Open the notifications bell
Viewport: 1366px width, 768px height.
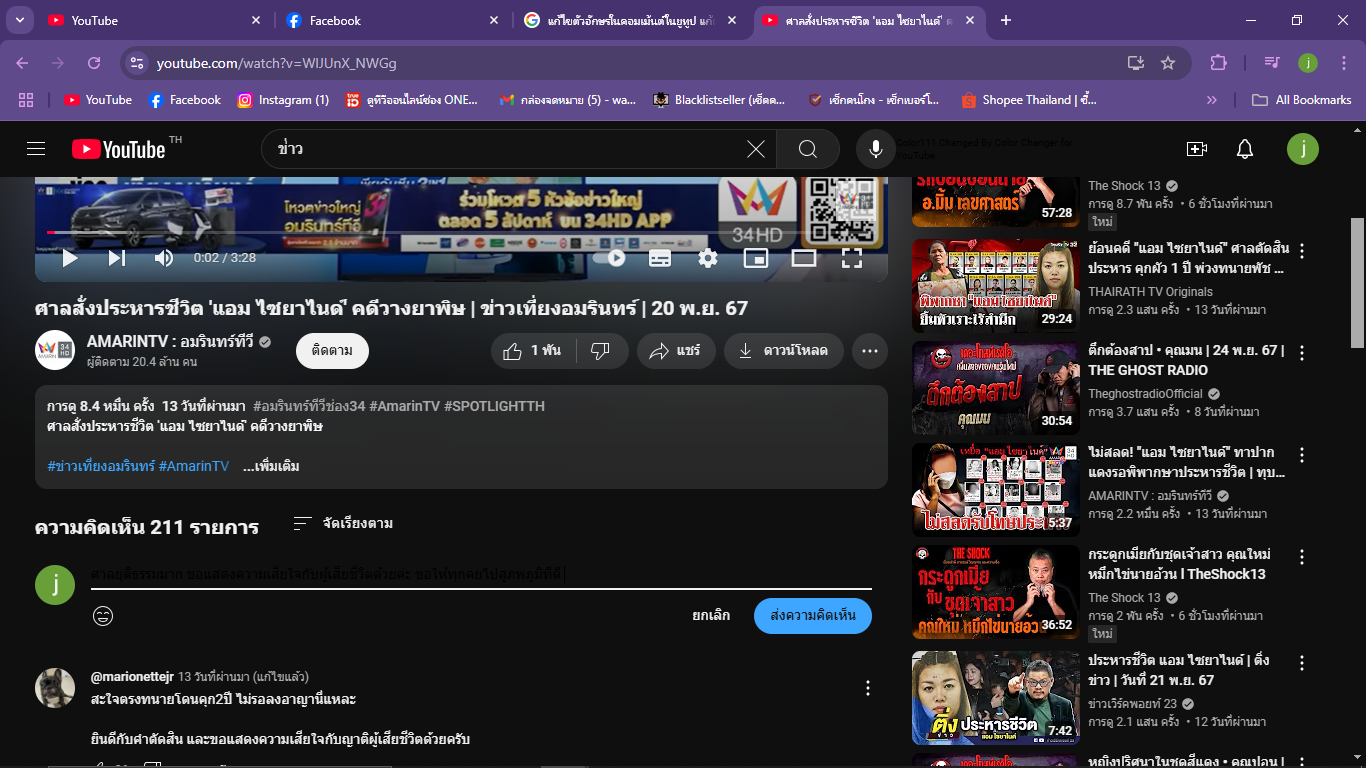pyautogui.click(x=1245, y=149)
